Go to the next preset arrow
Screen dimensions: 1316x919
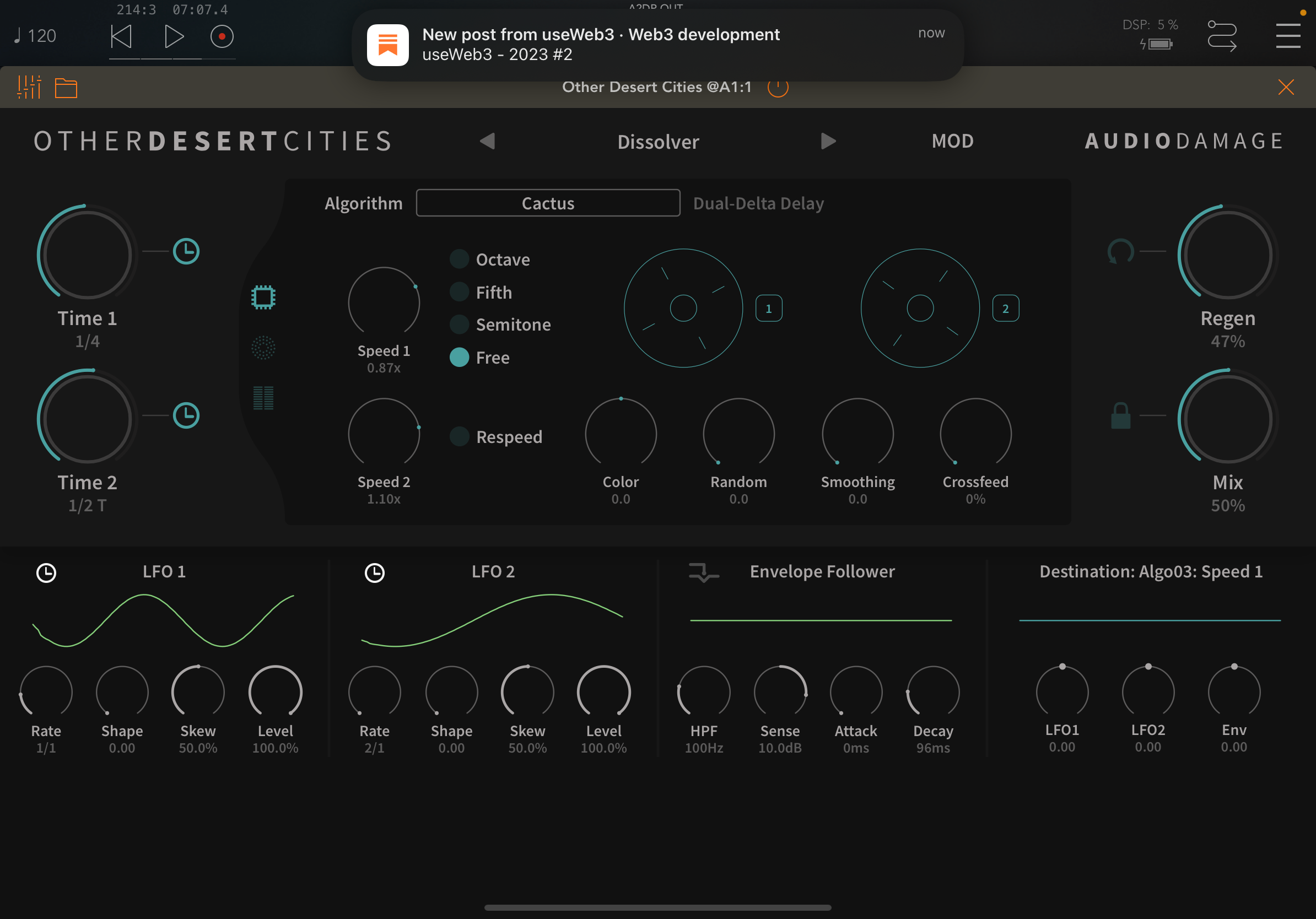[828, 141]
